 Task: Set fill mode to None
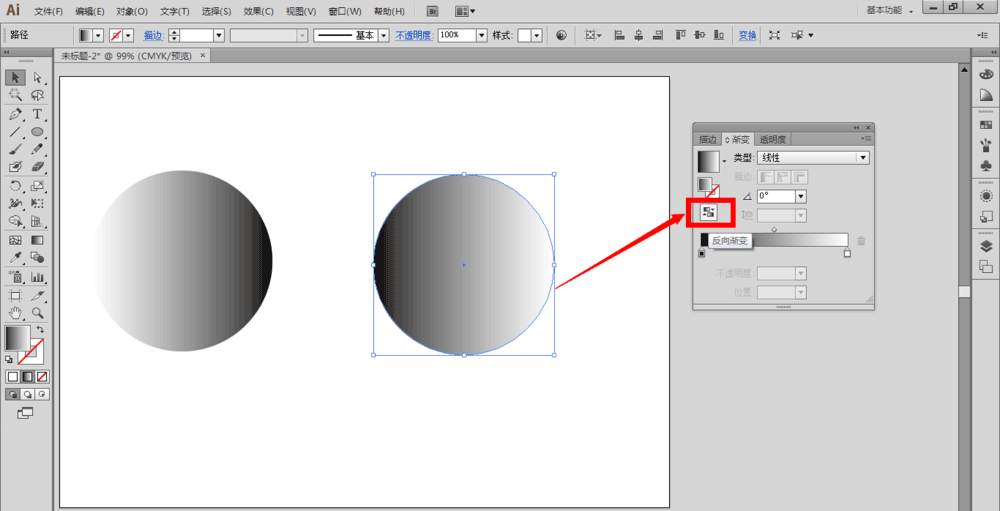pos(42,377)
